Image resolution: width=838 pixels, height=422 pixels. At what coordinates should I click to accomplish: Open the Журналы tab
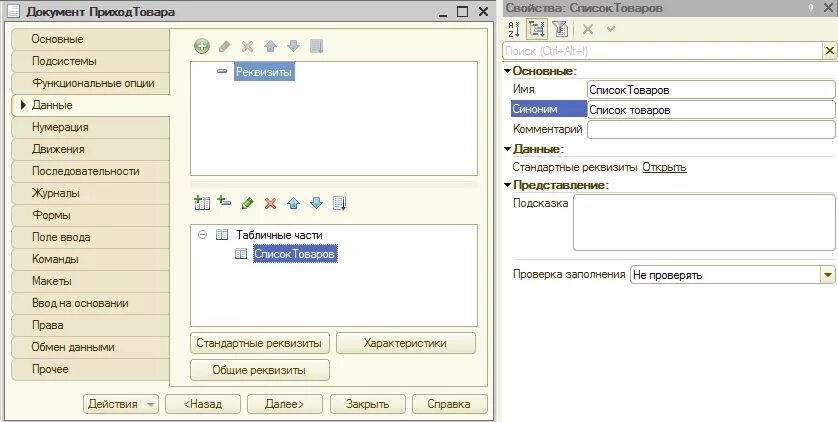point(90,193)
